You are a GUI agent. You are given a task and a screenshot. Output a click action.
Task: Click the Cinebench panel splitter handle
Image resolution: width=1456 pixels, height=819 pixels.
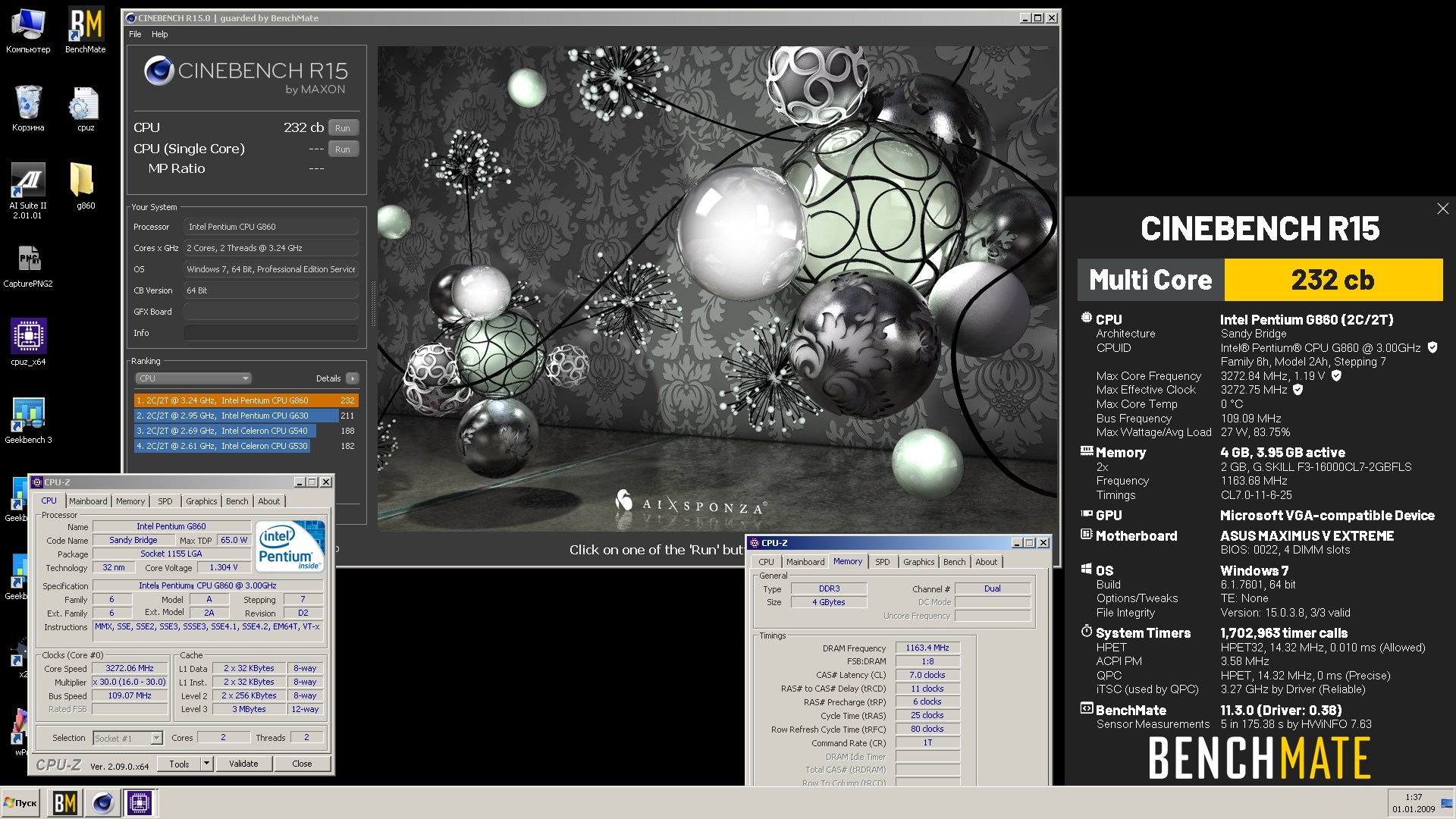coord(372,303)
